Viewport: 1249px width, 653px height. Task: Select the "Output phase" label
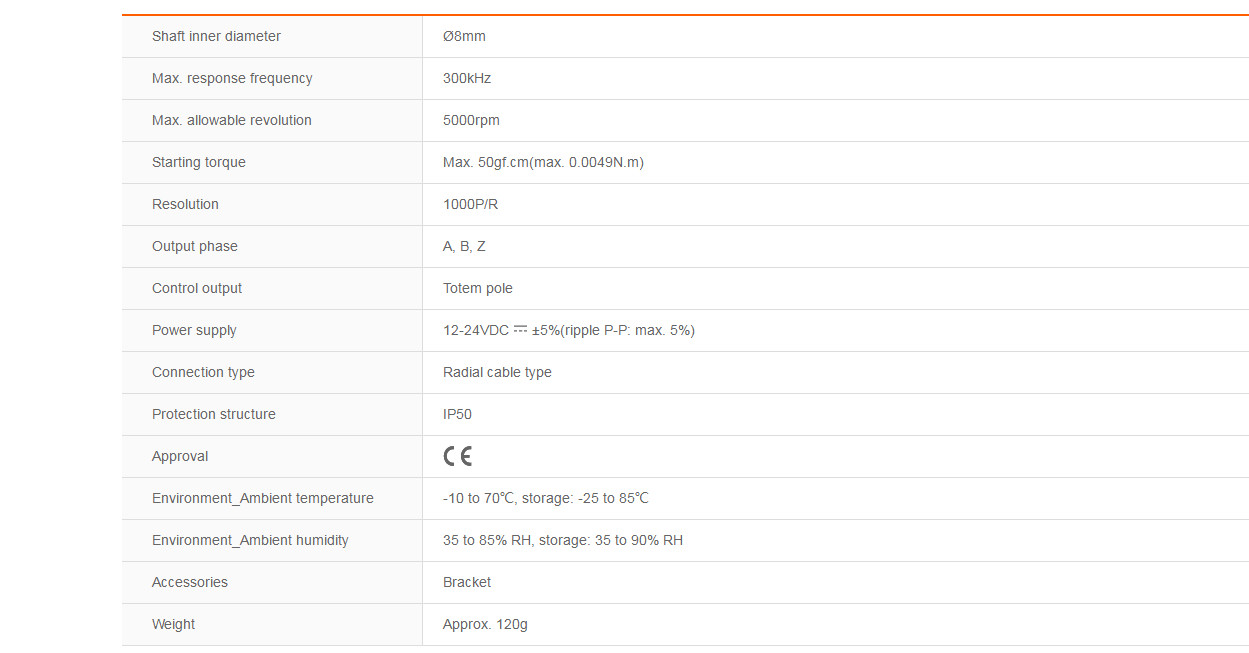pos(195,246)
